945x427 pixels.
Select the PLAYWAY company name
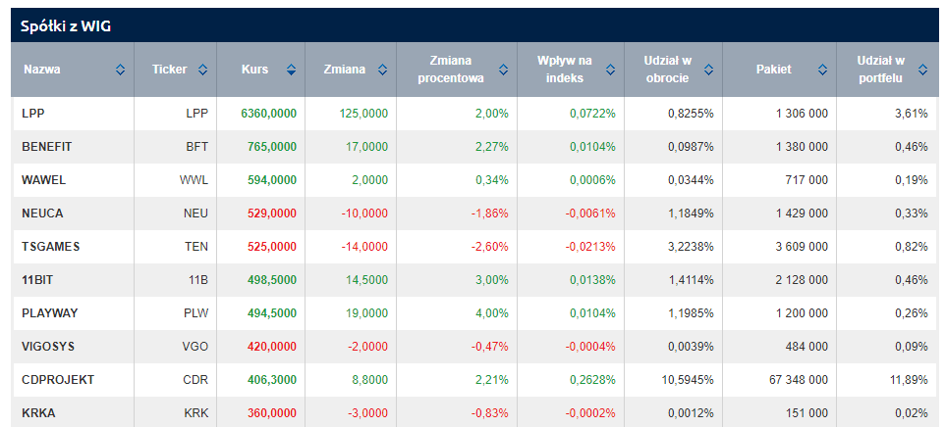click(49, 313)
